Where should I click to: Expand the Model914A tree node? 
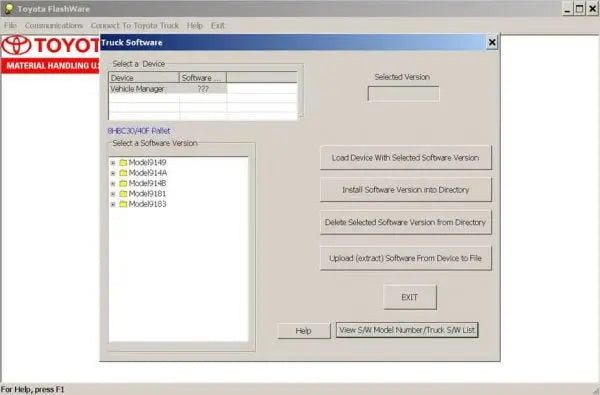[x=113, y=173]
